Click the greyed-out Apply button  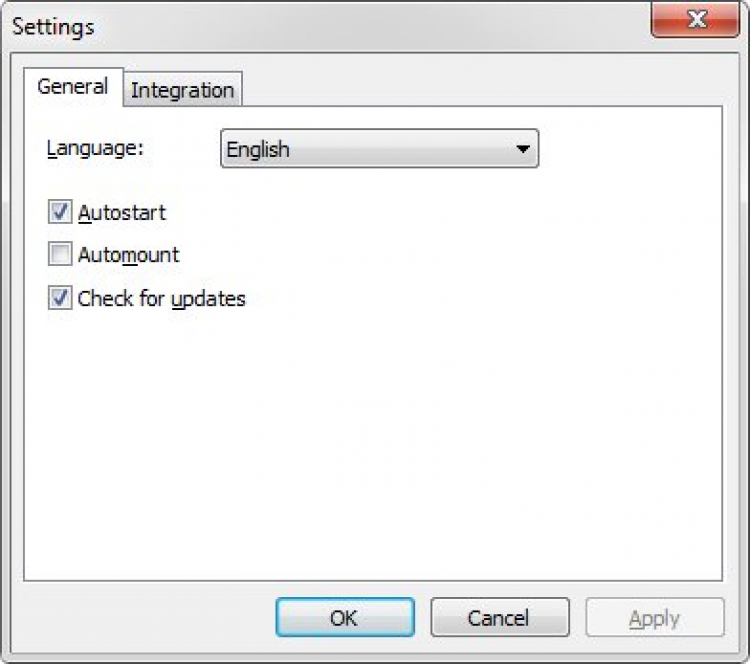[654, 618]
